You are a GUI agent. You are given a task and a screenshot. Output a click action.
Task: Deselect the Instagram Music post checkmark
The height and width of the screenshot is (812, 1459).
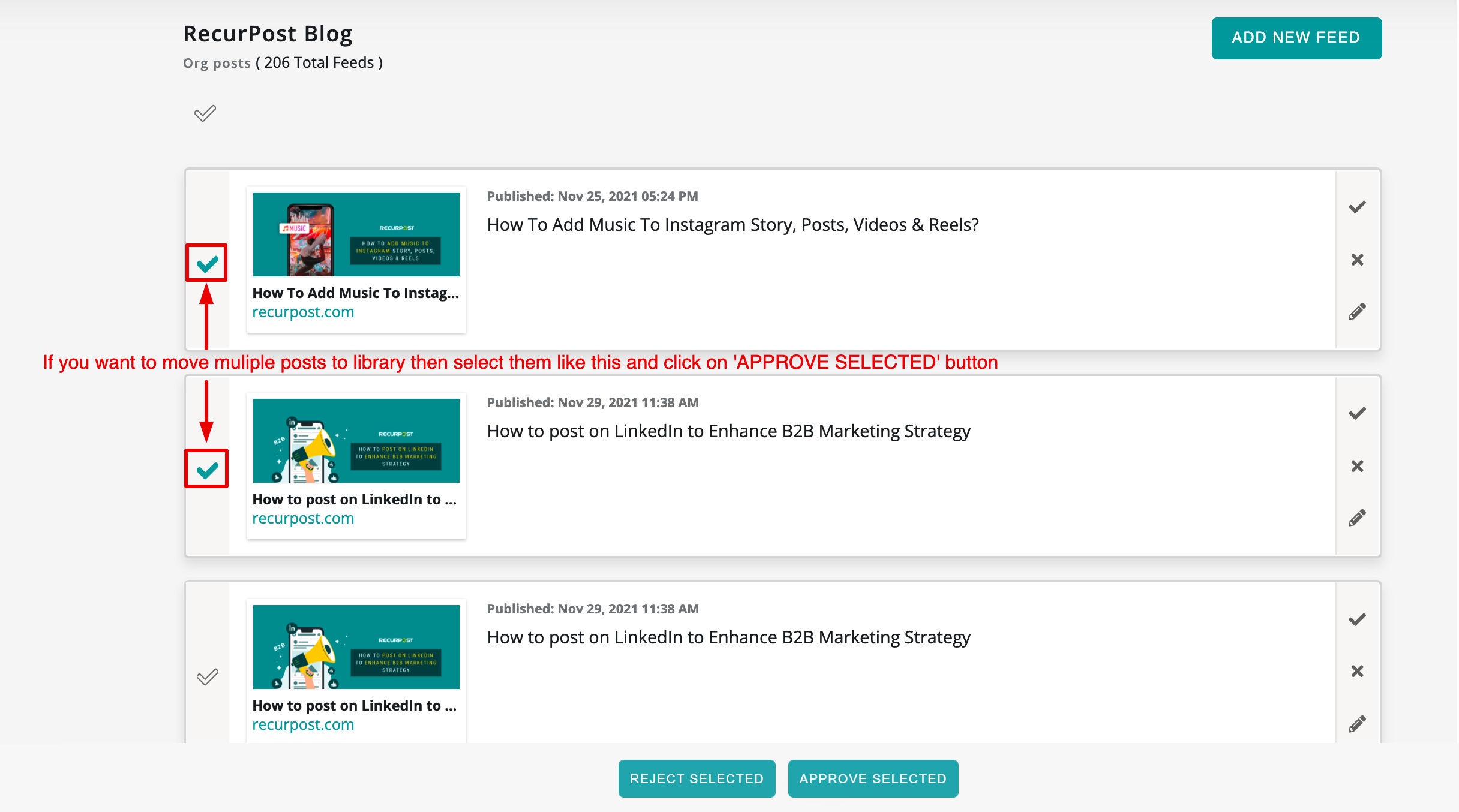pos(207,263)
